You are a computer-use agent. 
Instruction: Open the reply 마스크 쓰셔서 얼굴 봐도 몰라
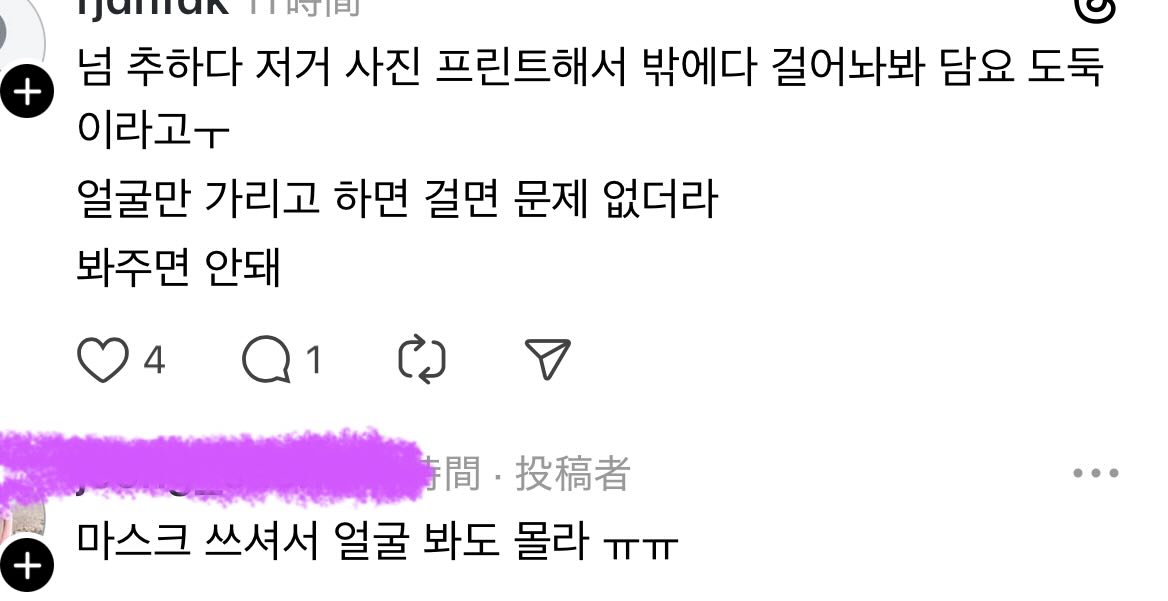pyautogui.click(x=377, y=541)
